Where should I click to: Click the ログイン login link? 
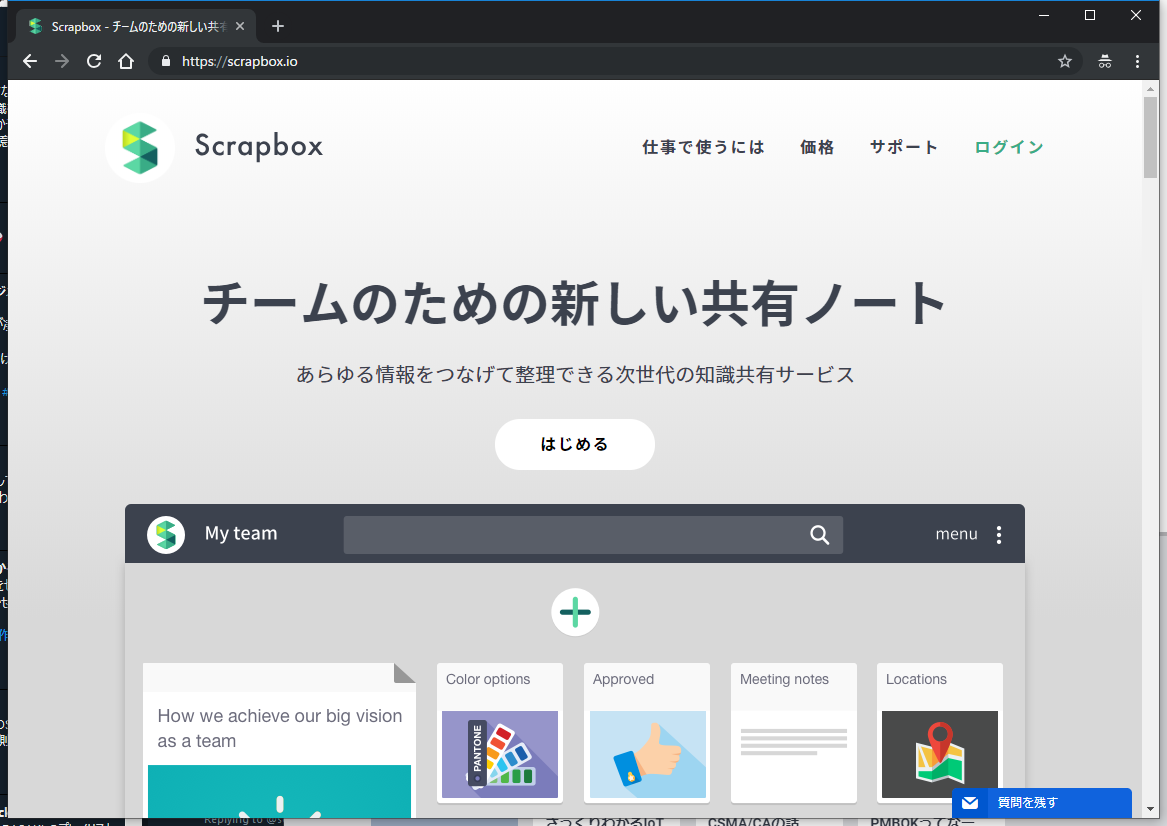[1009, 147]
